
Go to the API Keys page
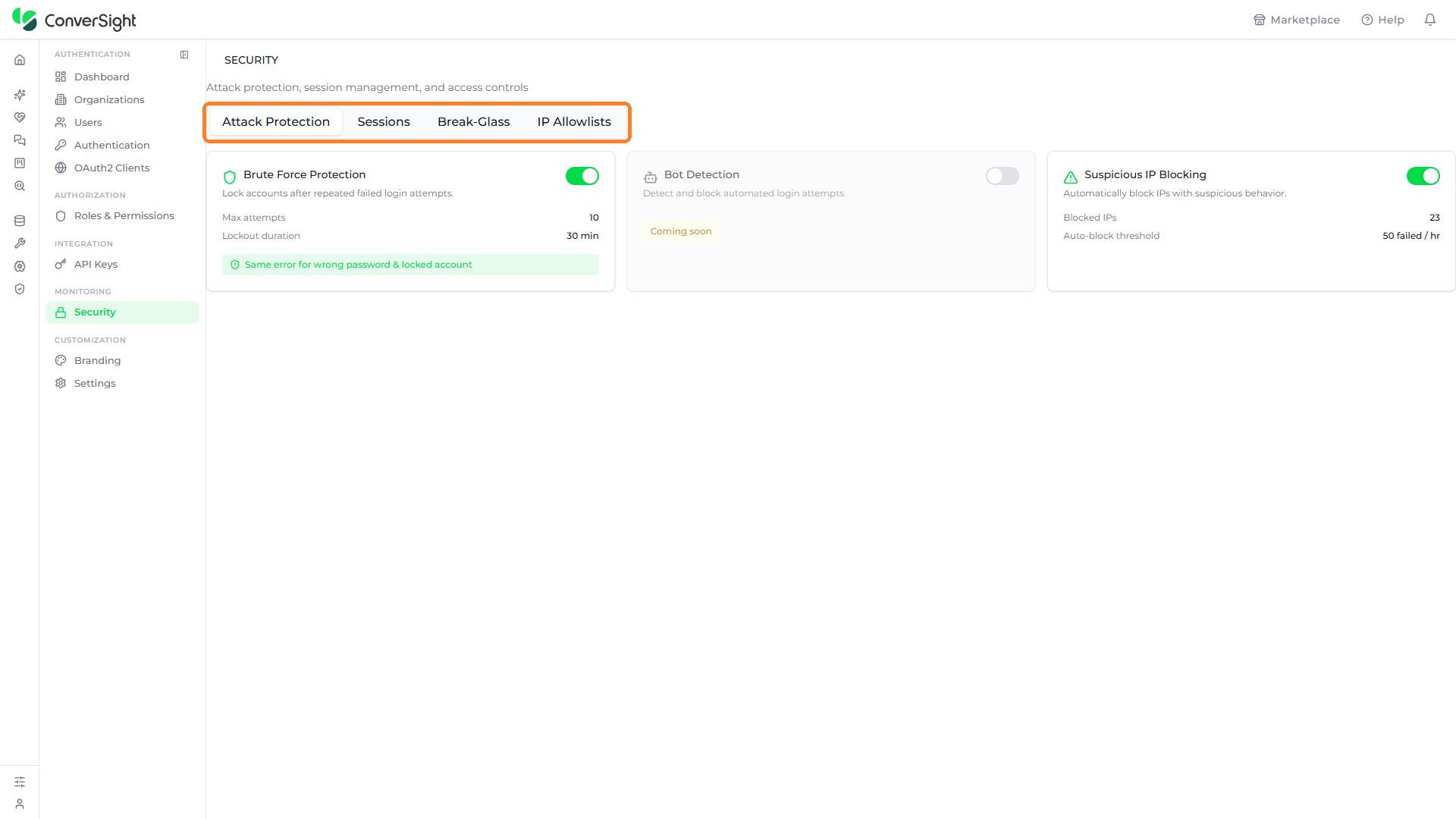[x=122, y=264]
